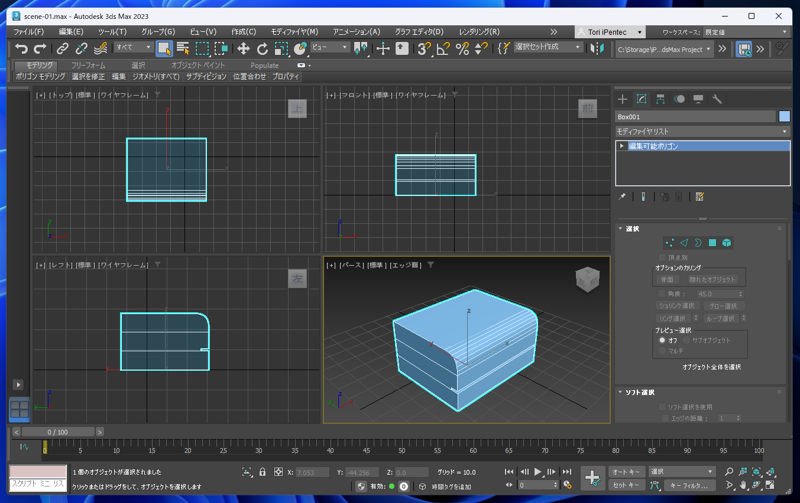The width and height of the screenshot is (800, 503).
Task: Open the reference coordinate system ビュー dropdown
Action: click(x=330, y=47)
